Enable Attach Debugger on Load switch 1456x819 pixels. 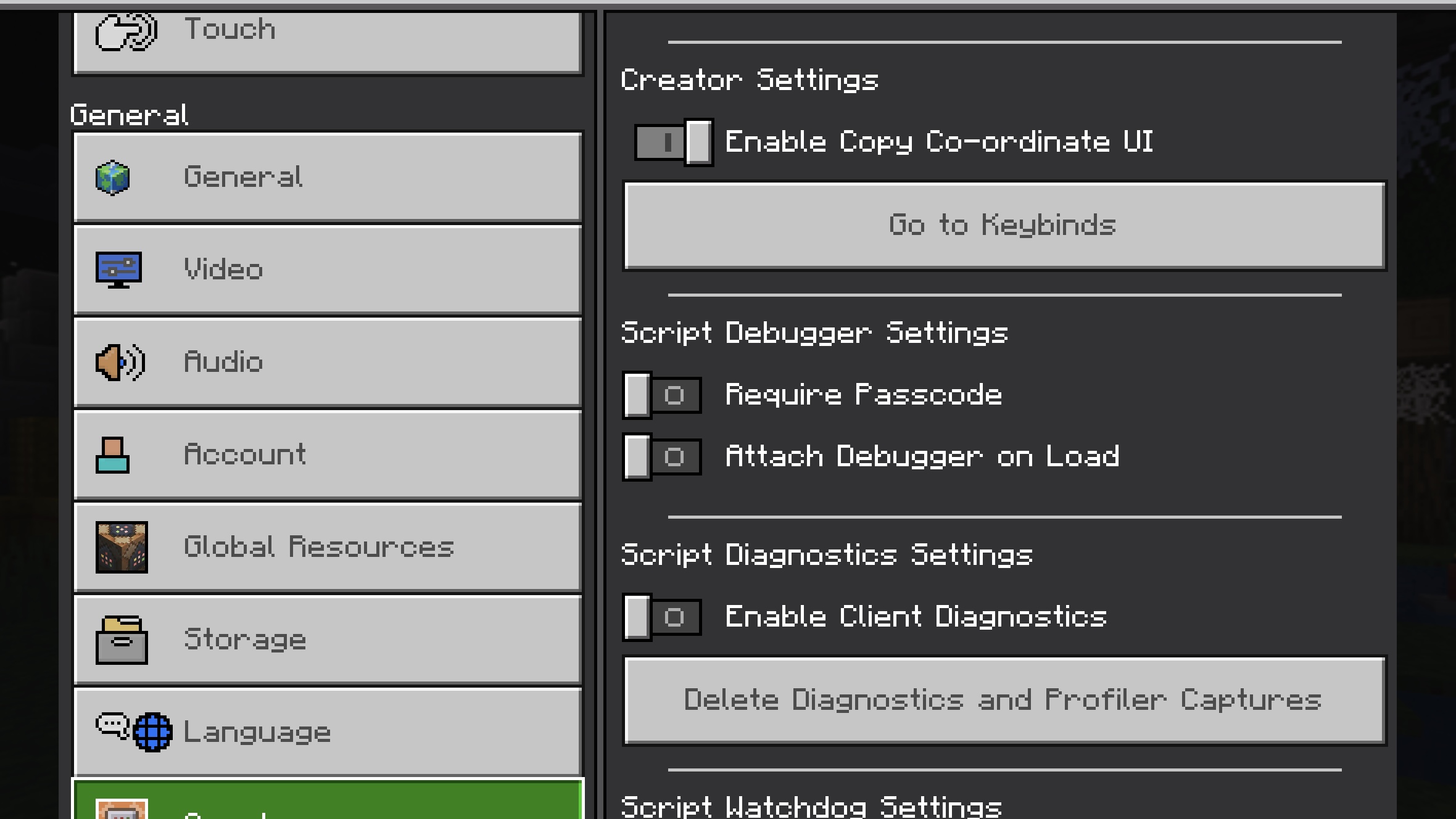point(662,457)
